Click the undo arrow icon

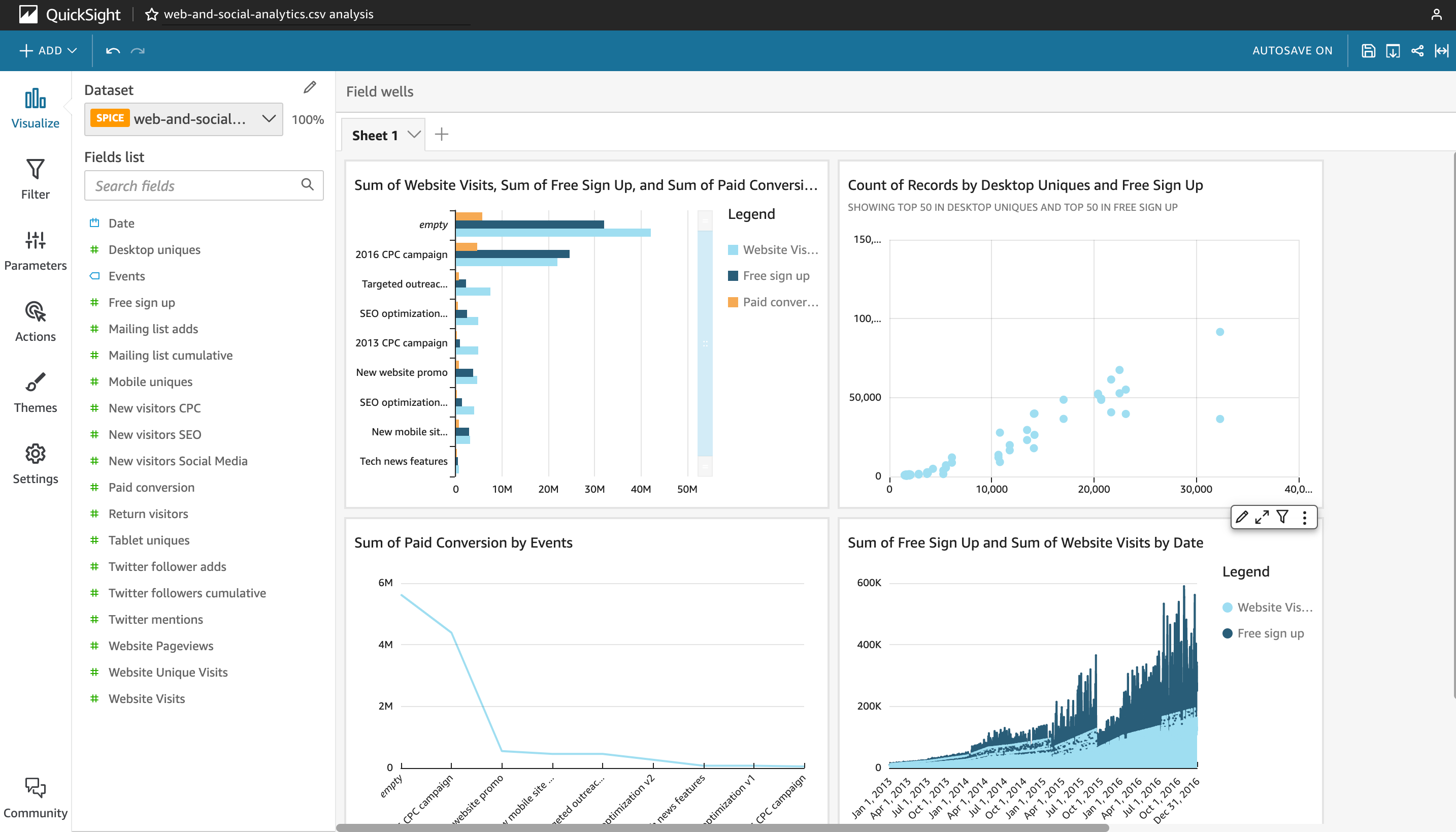pyautogui.click(x=113, y=51)
